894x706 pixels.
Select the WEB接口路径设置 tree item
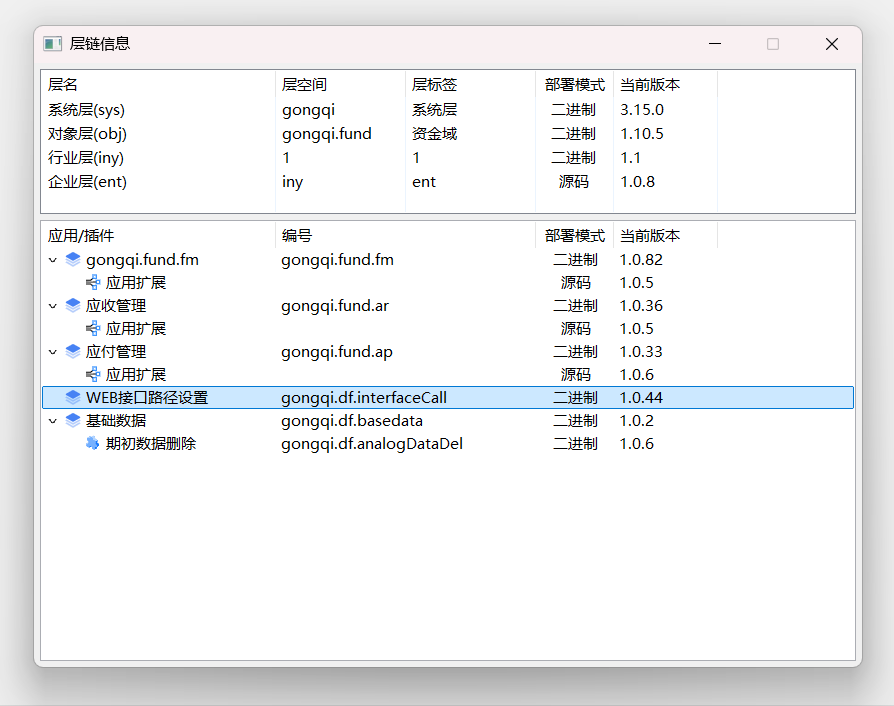pyautogui.click(x=147, y=397)
